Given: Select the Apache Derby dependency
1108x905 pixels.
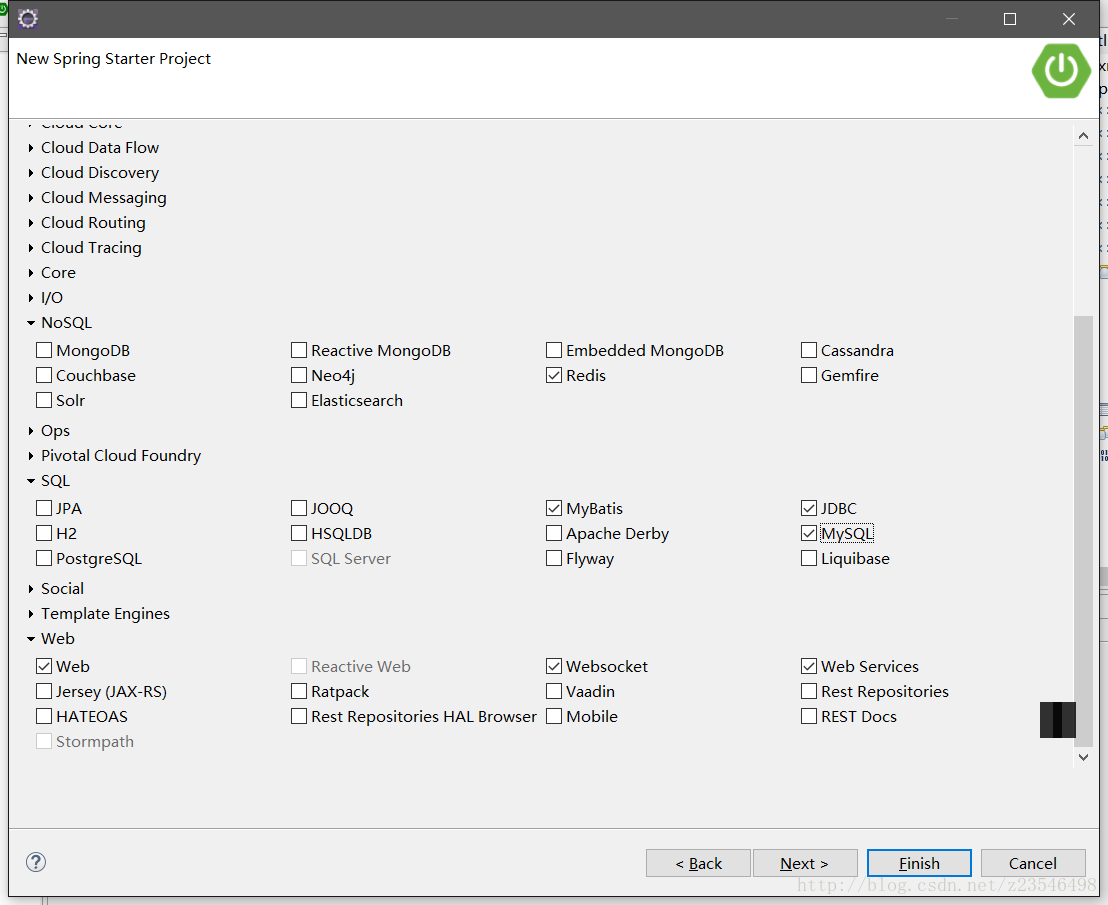Looking at the screenshot, I should pos(554,533).
